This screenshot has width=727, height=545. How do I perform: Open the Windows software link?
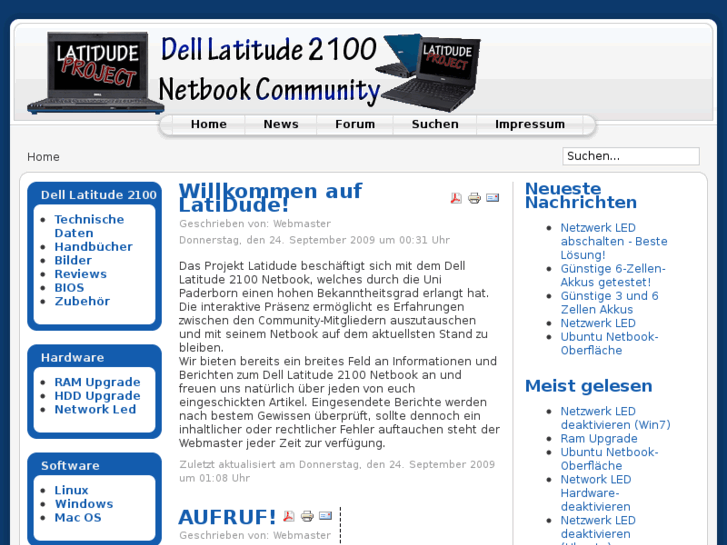point(83,504)
